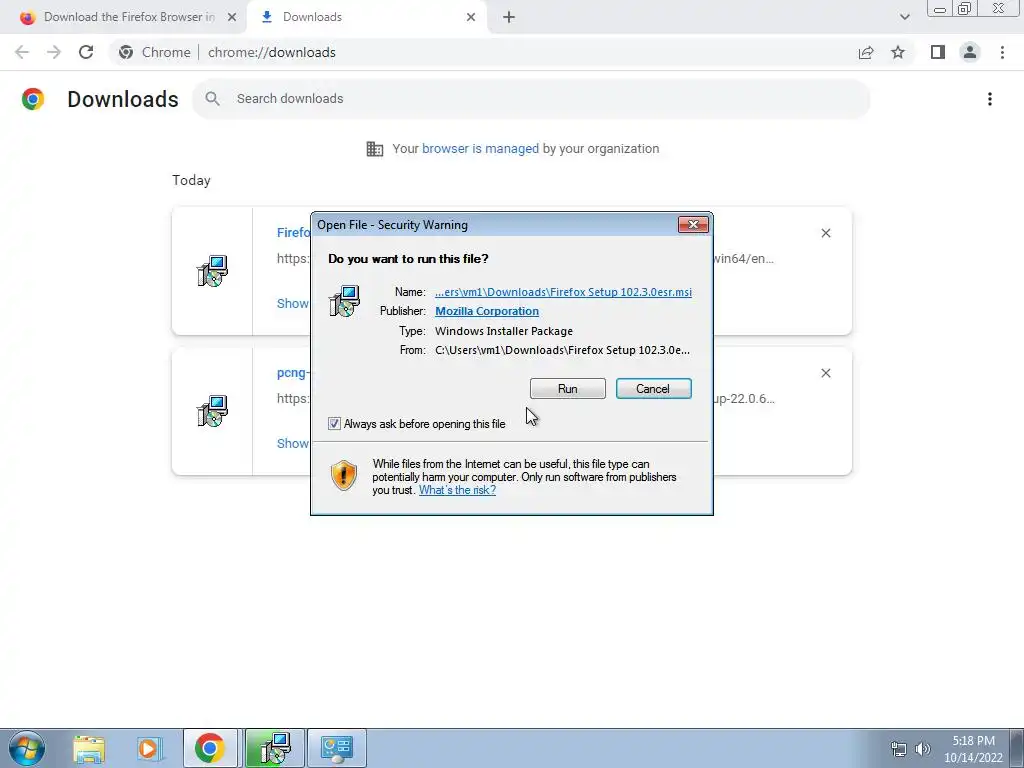Open the Mozilla Corporation publisher link

(x=487, y=311)
